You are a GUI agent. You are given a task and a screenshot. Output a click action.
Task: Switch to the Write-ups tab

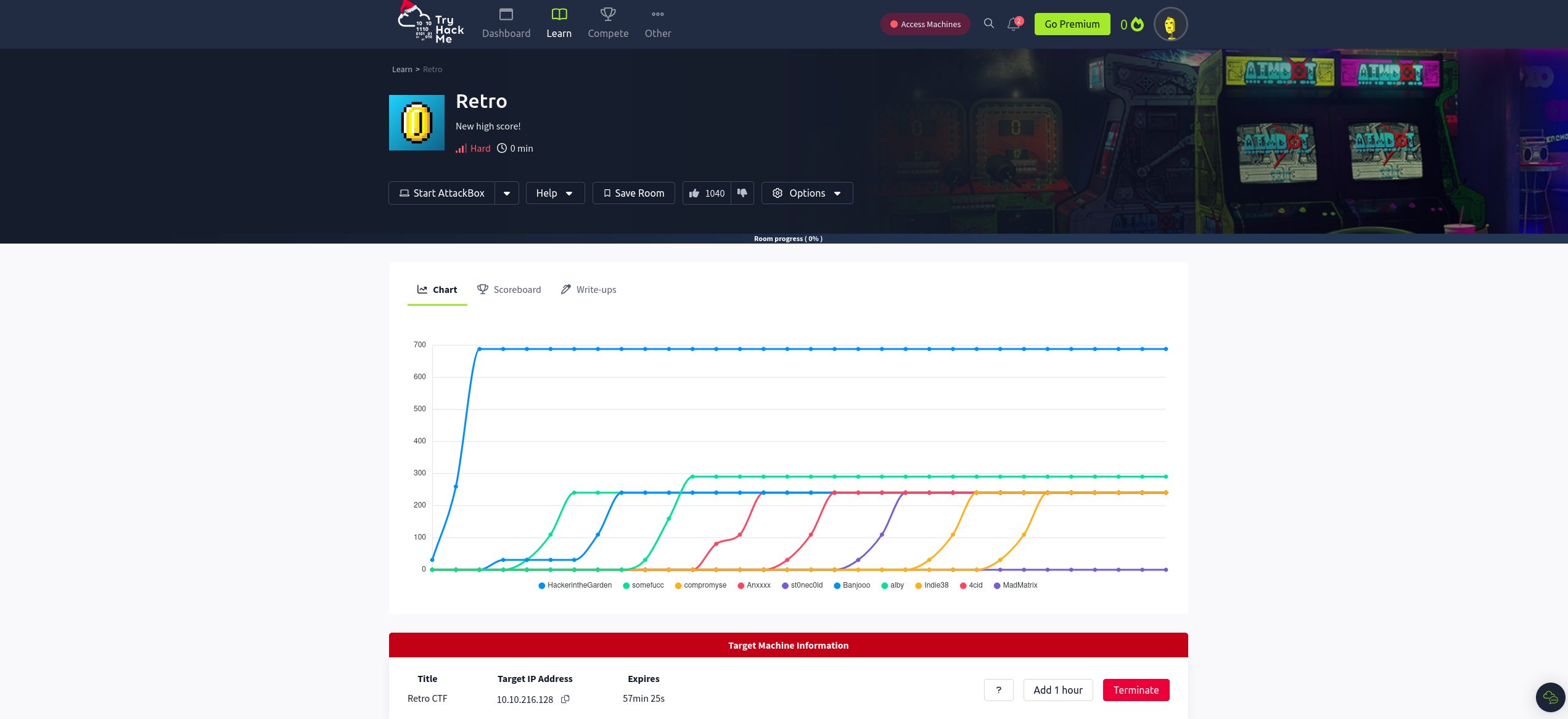point(588,289)
